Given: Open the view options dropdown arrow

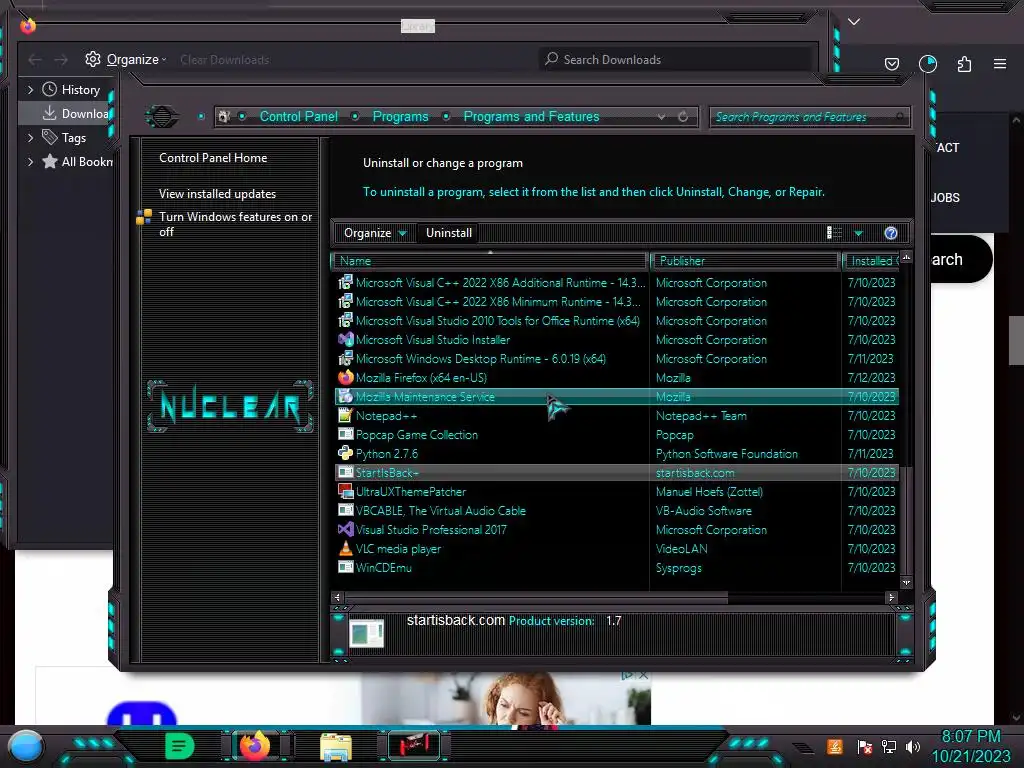Looking at the screenshot, I should [858, 233].
